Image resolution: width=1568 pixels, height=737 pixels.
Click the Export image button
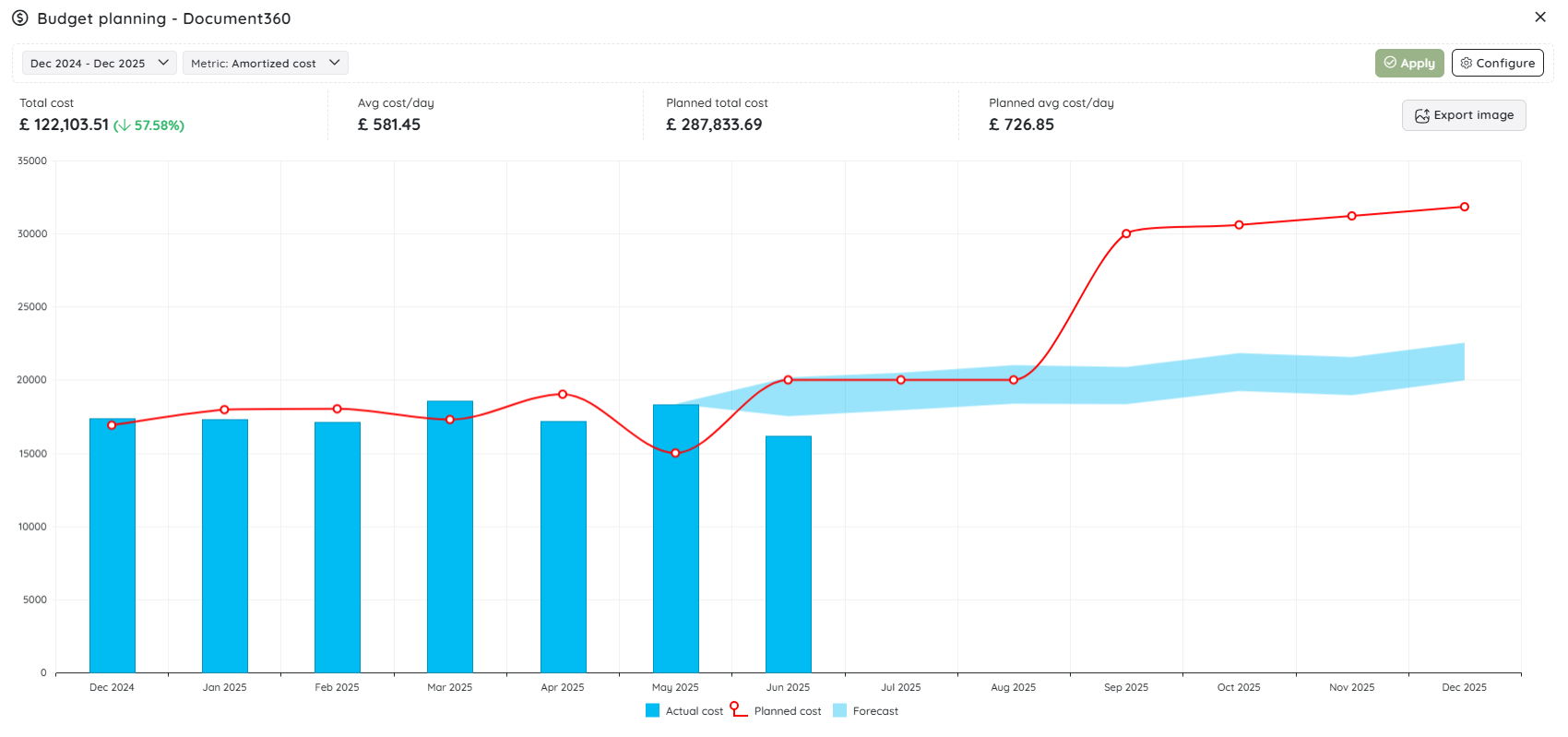pyautogui.click(x=1464, y=115)
